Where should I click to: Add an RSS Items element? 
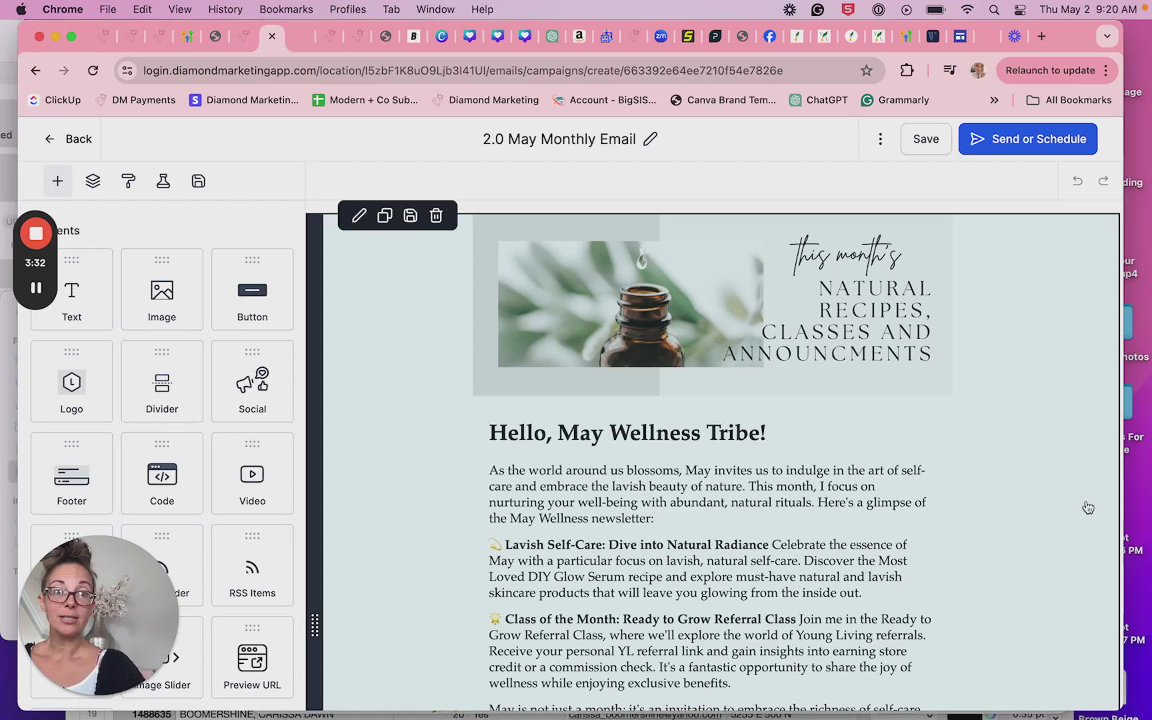252,565
